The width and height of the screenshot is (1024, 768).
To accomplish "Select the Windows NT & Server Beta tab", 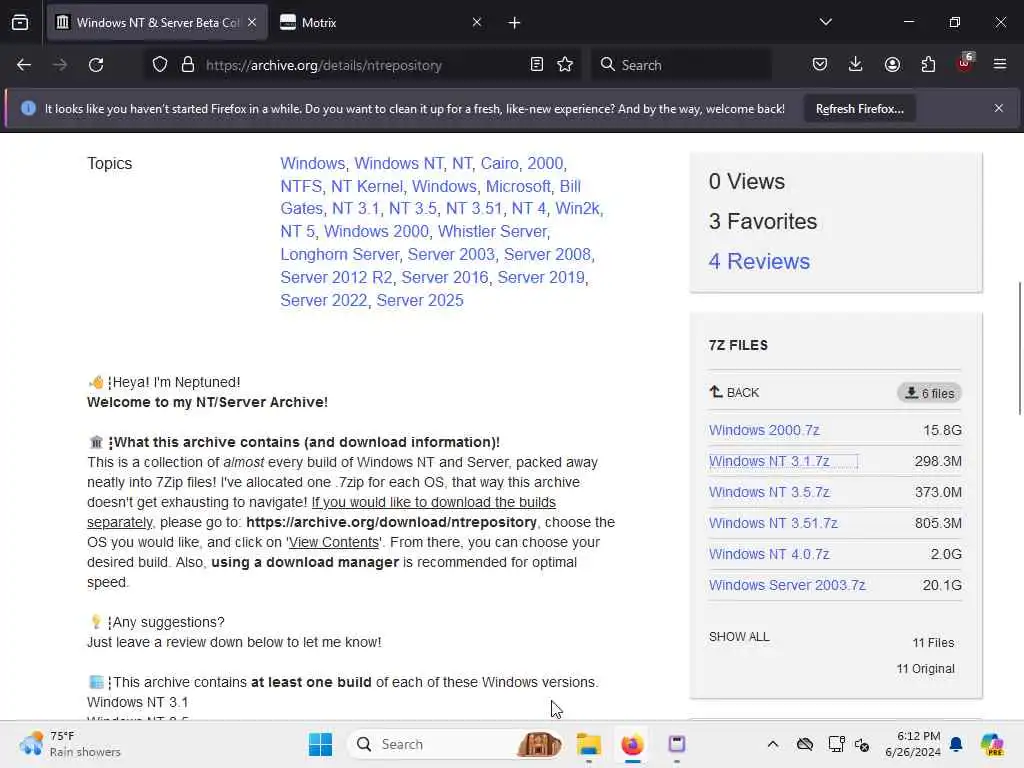I will coord(157,23).
